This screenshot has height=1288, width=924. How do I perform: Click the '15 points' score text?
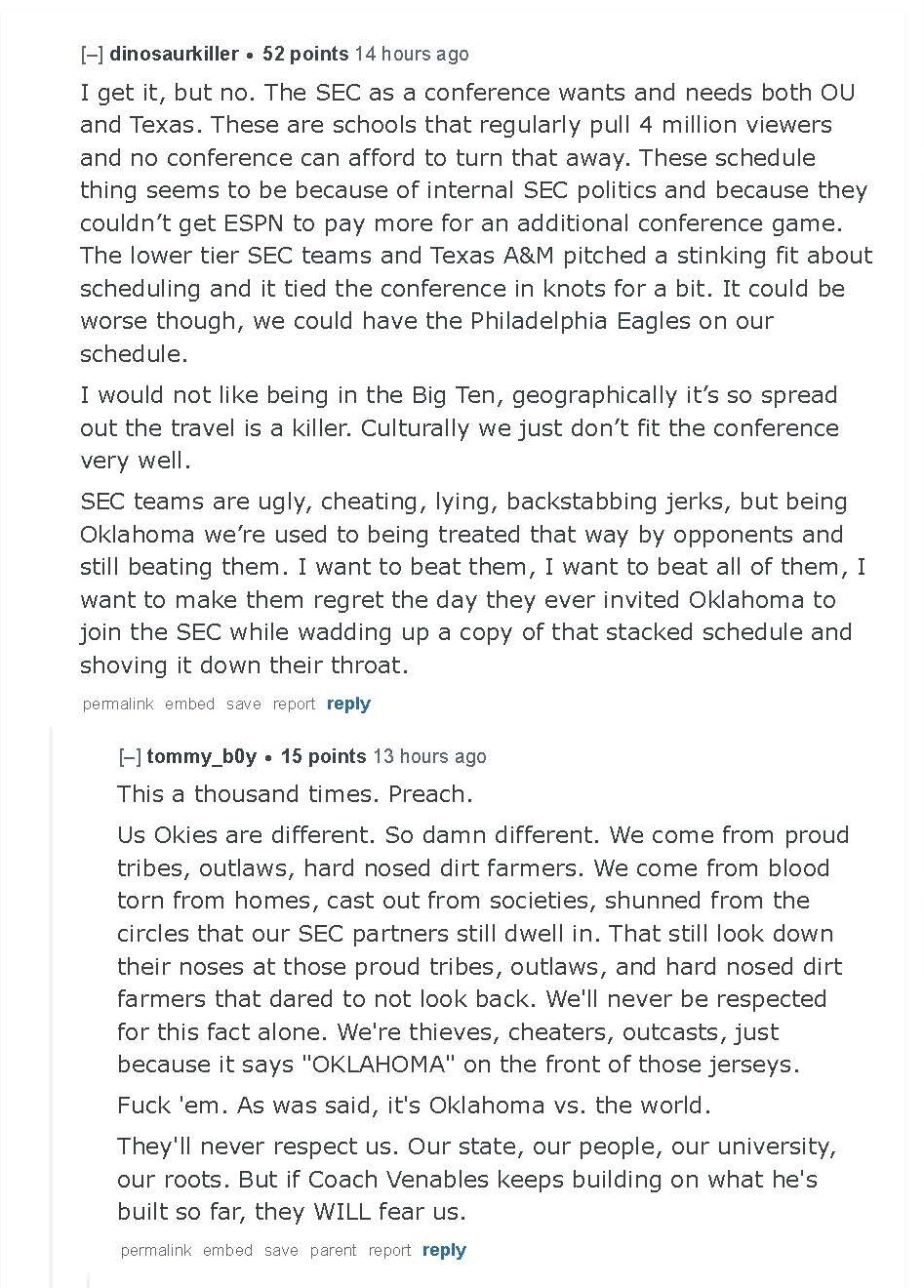coord(323,756)
